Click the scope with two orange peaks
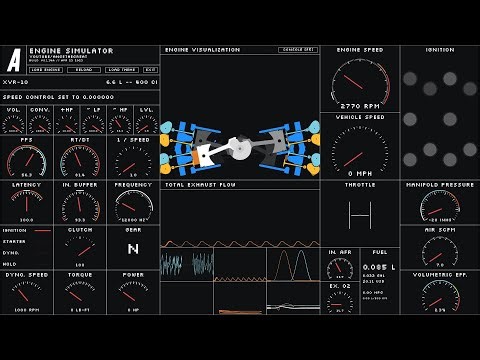The width and height of the screenshot is (480, 360). coord(293,264)
